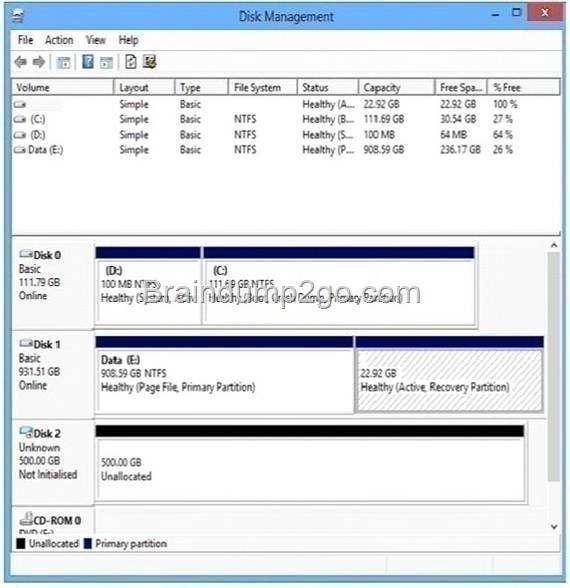Select the Data (E:) volume row
This screenshot has height=588, width=570.
pyautogui.click(x=286, y=150)
